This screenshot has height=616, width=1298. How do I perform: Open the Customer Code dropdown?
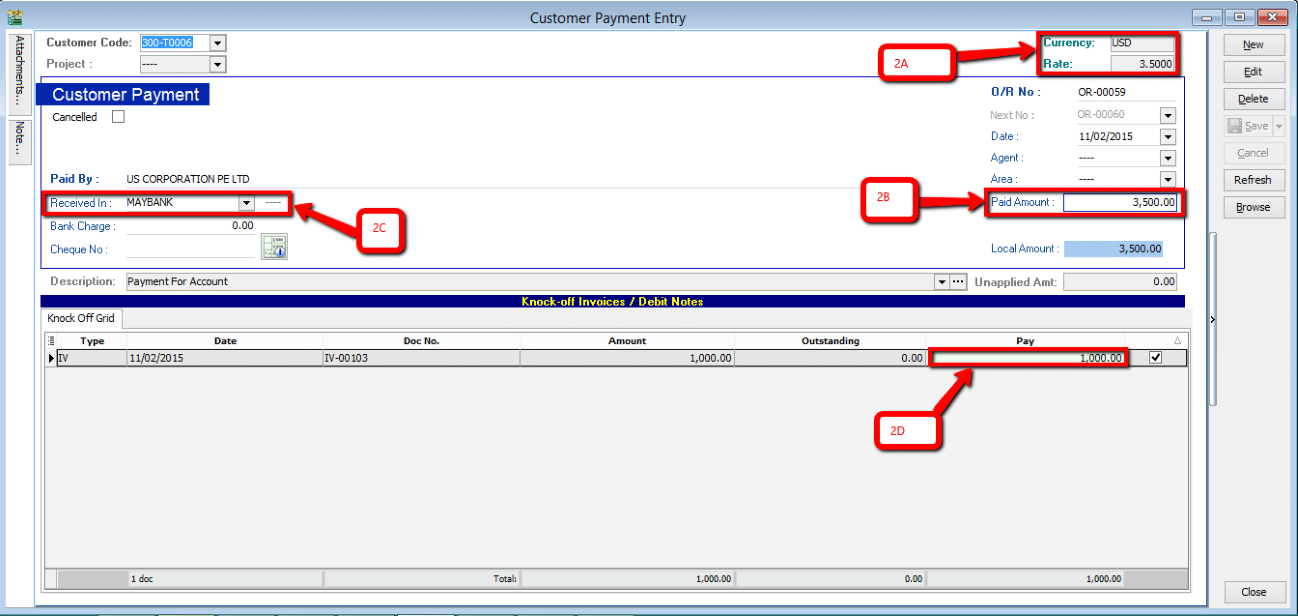tap(218, 43)
